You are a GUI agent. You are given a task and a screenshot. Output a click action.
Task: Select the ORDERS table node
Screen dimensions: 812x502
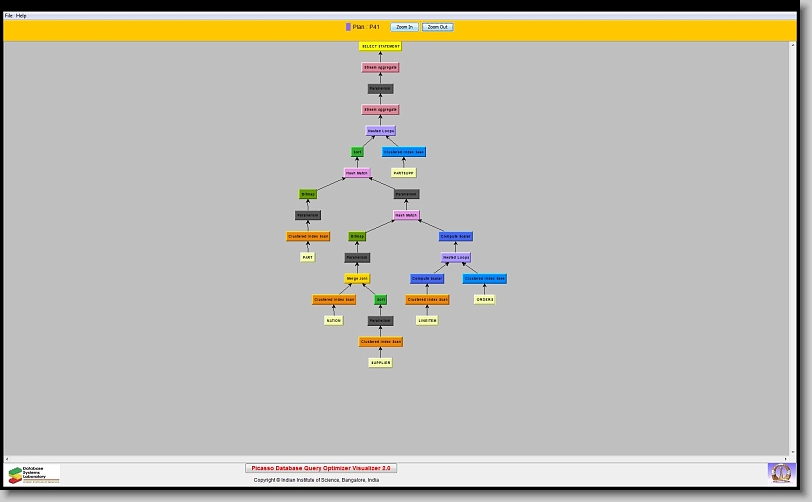[x=485, y=299]
